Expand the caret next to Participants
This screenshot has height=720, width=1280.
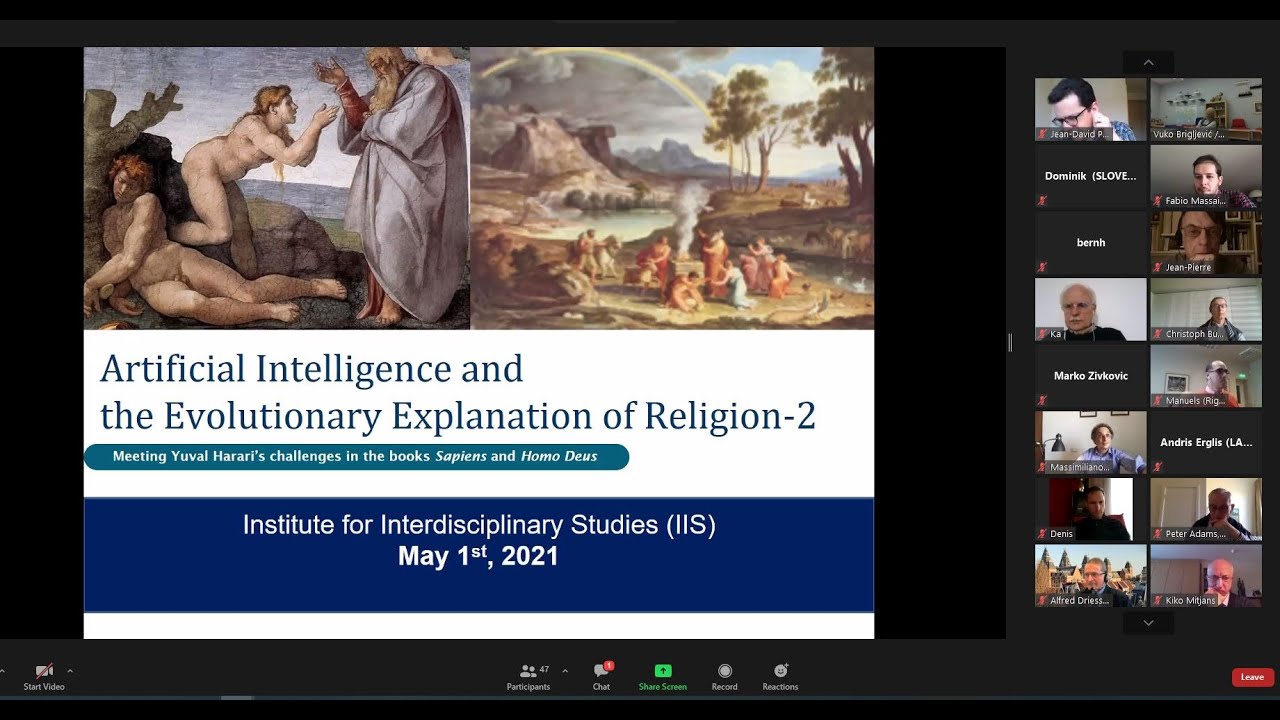click(565, 671)
